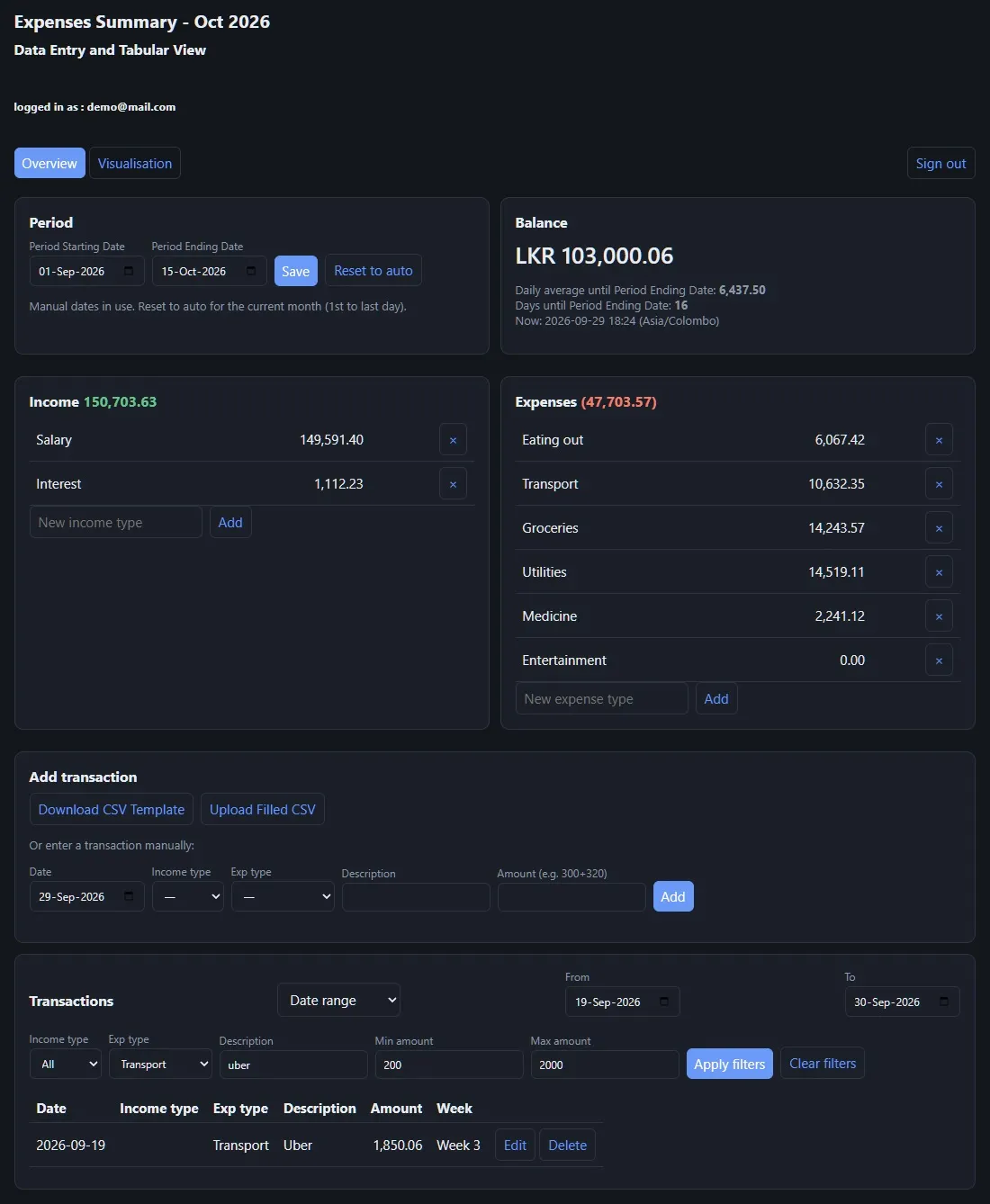Select the Groceries amount 14,243.57
The height and width of the screenshot is (1204, 990).
(x=836, y=528)
